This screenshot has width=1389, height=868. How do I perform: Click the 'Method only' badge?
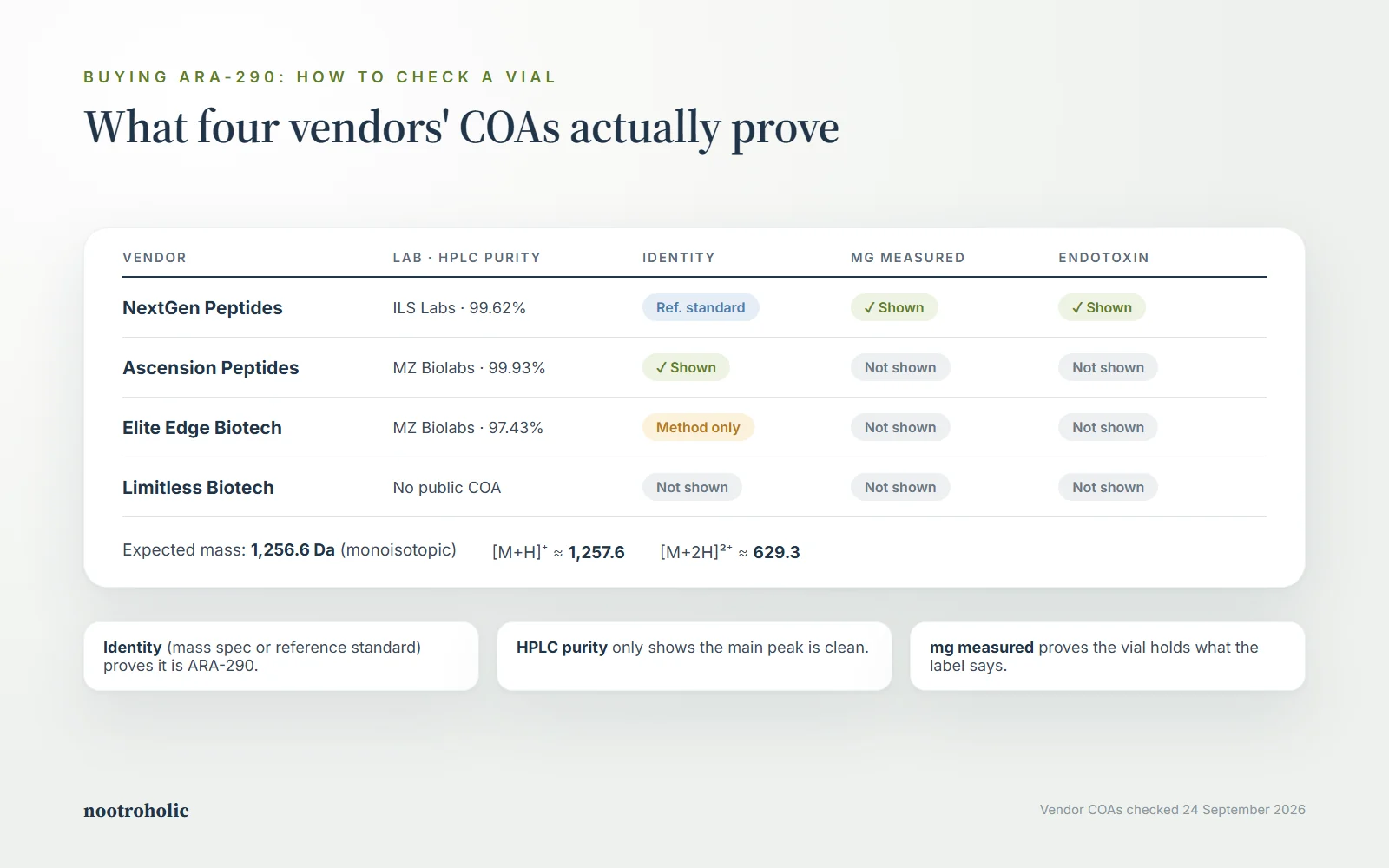click(698, 427)
